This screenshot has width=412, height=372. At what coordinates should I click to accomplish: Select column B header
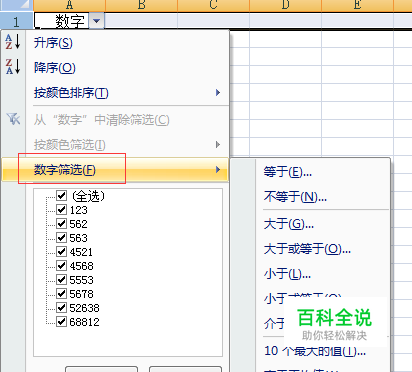pos(141,5)
